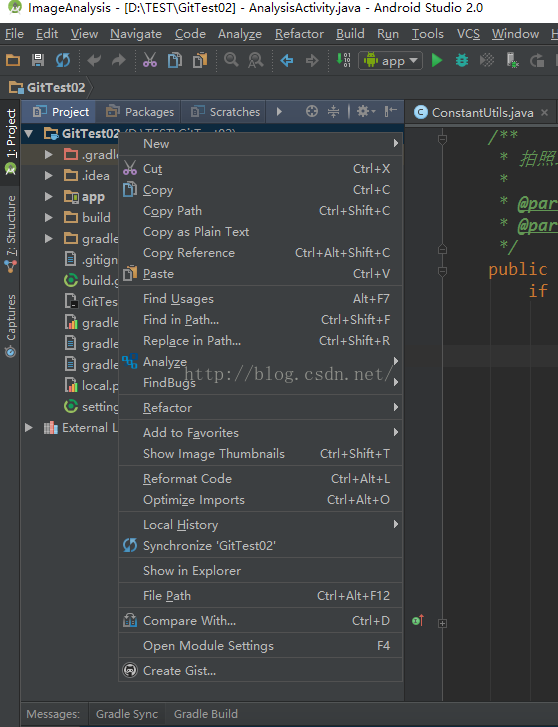The height and width of the screenshot is (727, 558).
Task: Toggle the Captures side tool window
Action: coord(10,326)
